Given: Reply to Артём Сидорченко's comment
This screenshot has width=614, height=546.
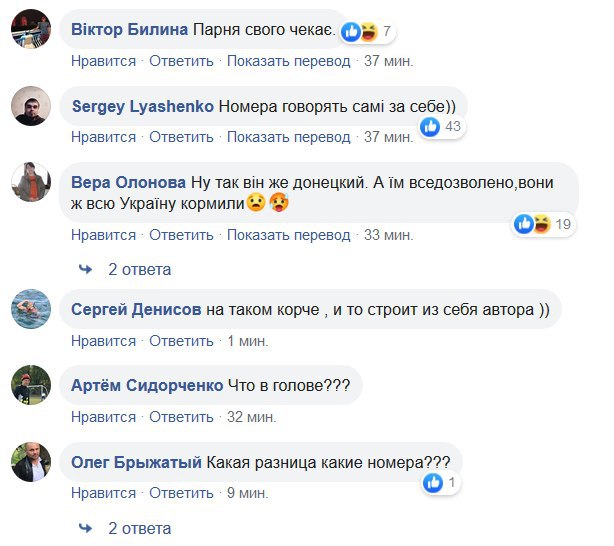Looking at the screenshot, I should point(181,417).
